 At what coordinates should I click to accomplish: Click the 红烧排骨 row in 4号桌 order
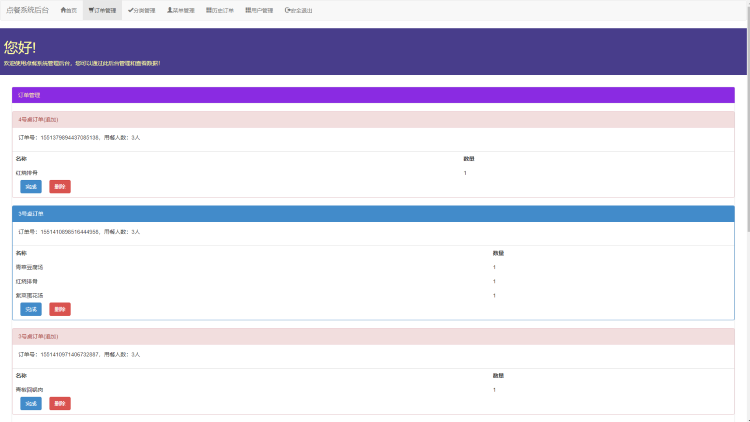coord(373,173)
